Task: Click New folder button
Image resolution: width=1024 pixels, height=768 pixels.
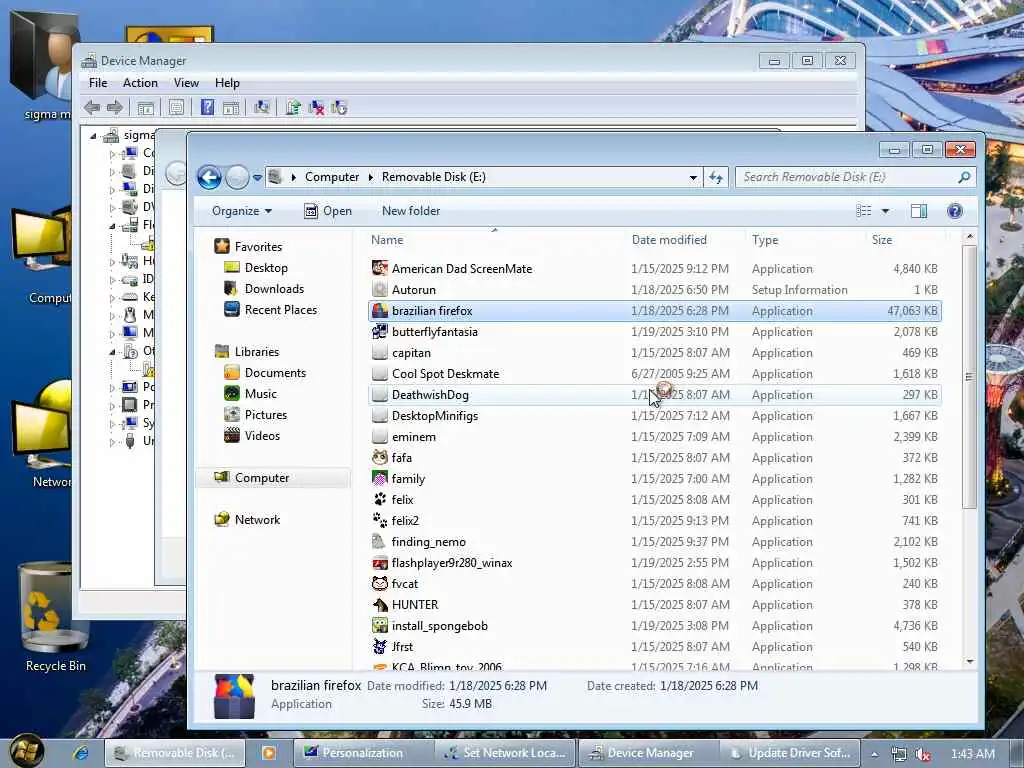Action: 411,211
